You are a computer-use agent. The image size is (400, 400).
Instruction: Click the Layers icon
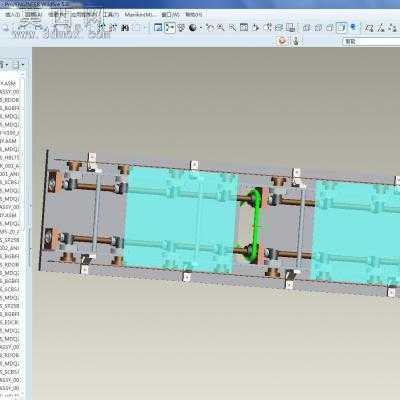[x=279, y=28]
